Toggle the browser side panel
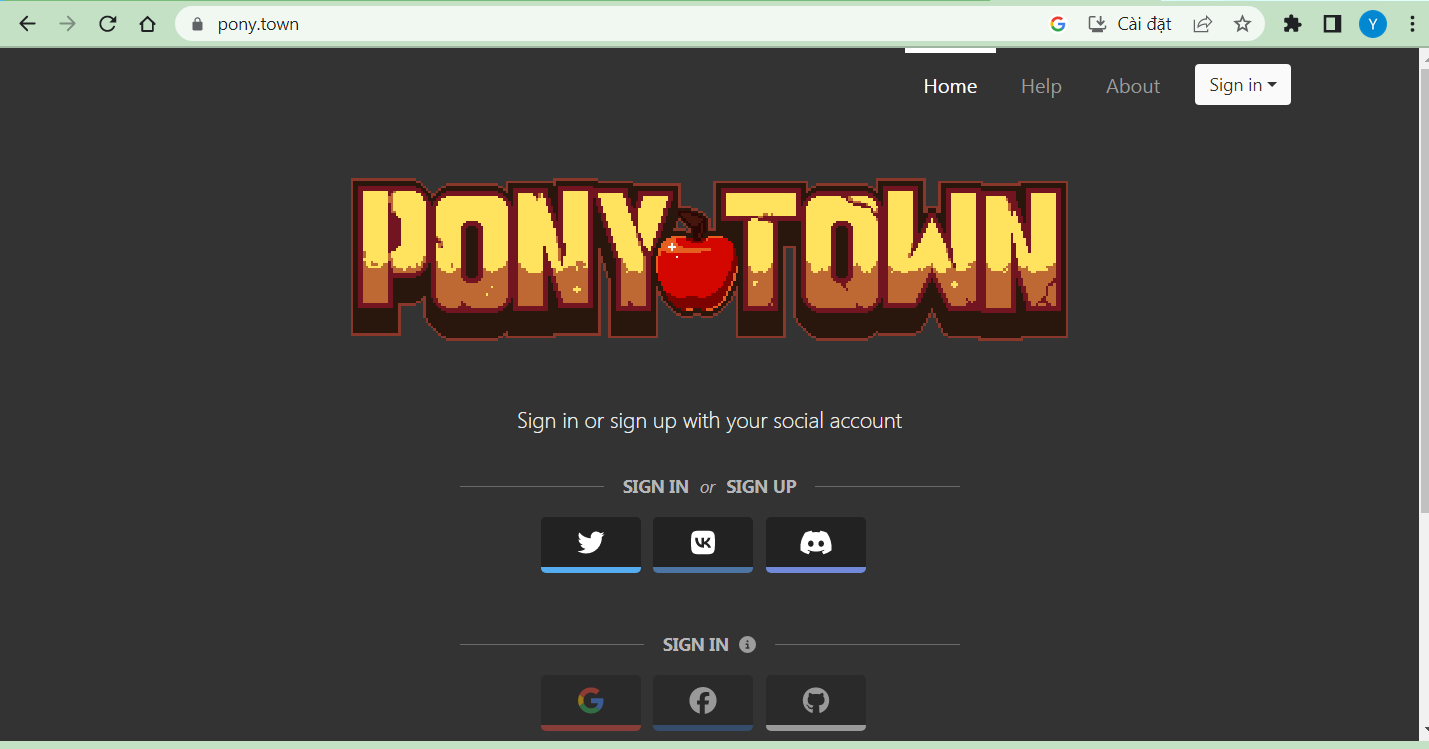Screen dimensions: 1429x749 [x=1332, y=24]
